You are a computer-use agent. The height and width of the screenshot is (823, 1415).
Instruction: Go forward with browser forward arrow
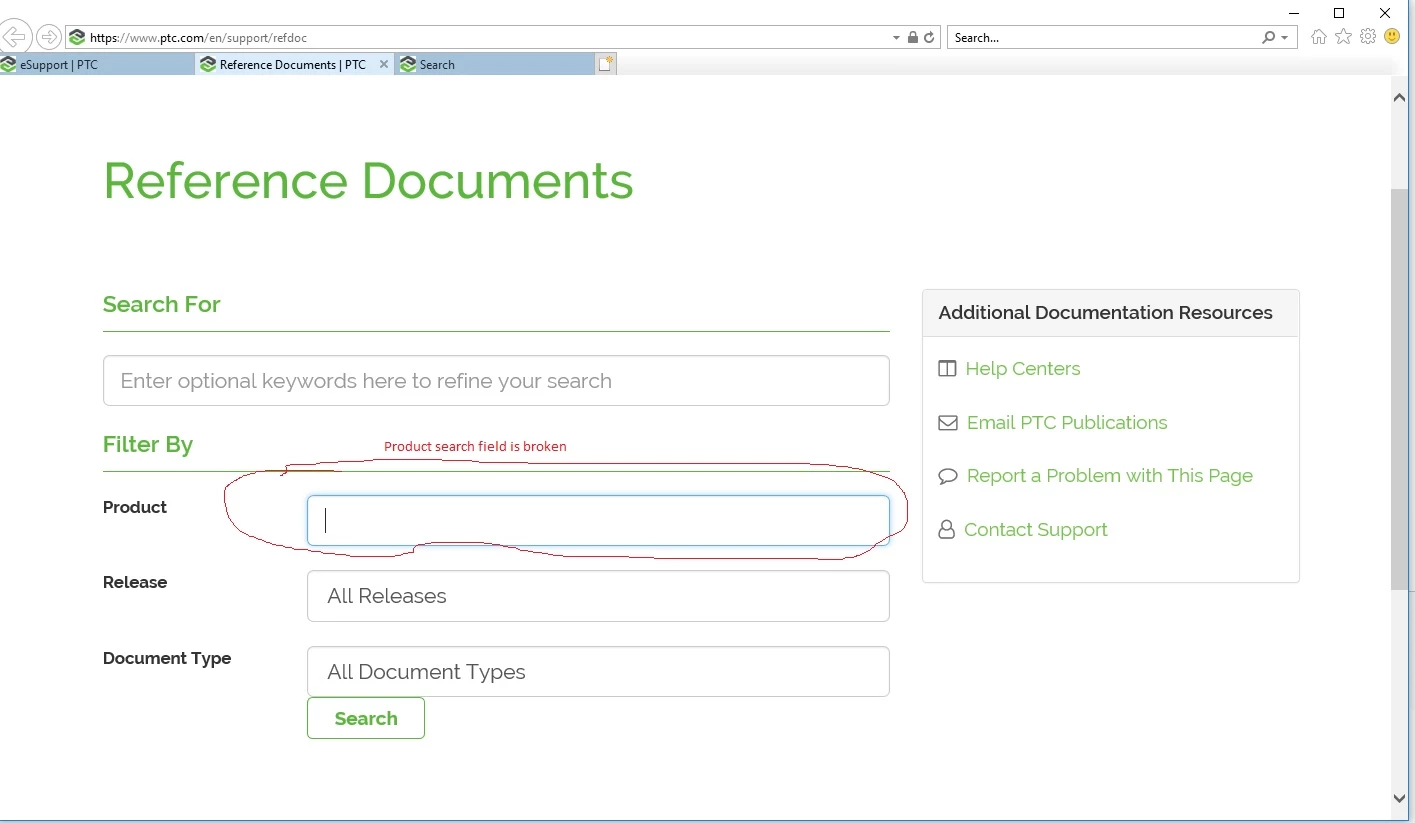tap(48, 37)
